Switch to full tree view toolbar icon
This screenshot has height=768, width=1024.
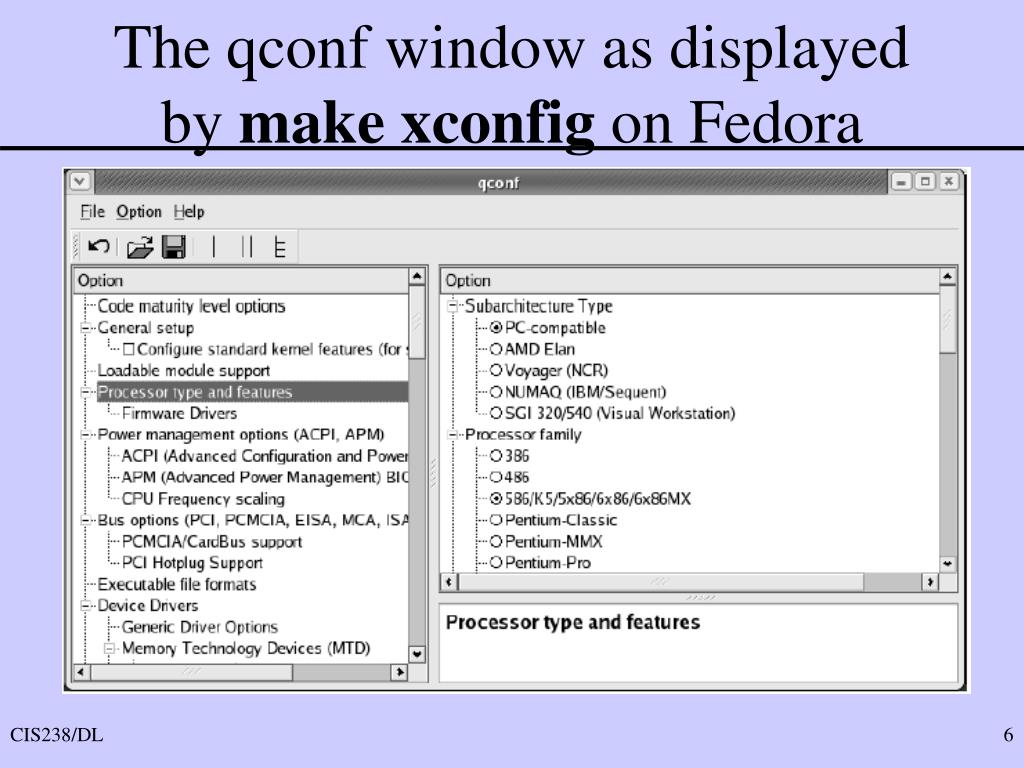pyautogui.click(x=280, y=247)
